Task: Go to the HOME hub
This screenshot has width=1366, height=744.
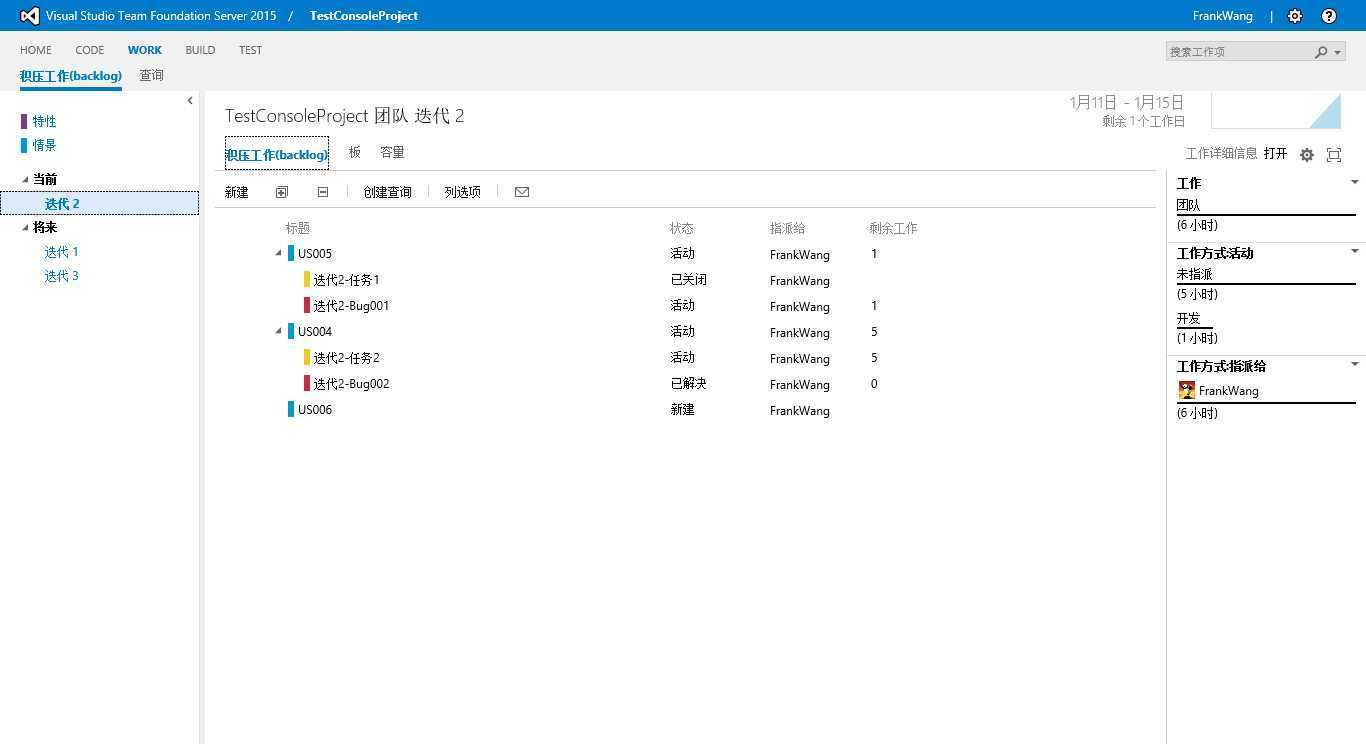Action: point(36,50)
